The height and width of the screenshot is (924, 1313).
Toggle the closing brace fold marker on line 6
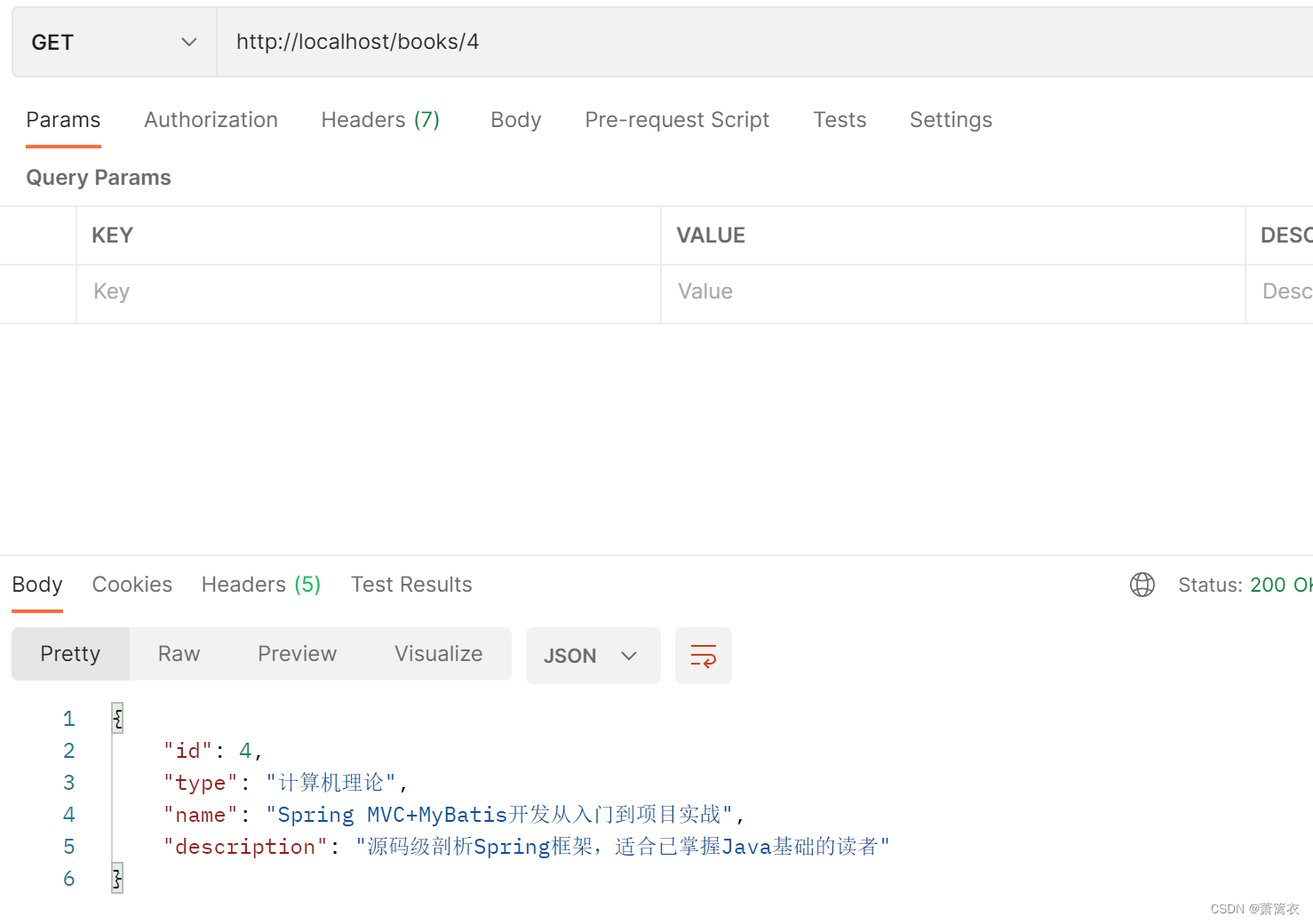[116, 878]
